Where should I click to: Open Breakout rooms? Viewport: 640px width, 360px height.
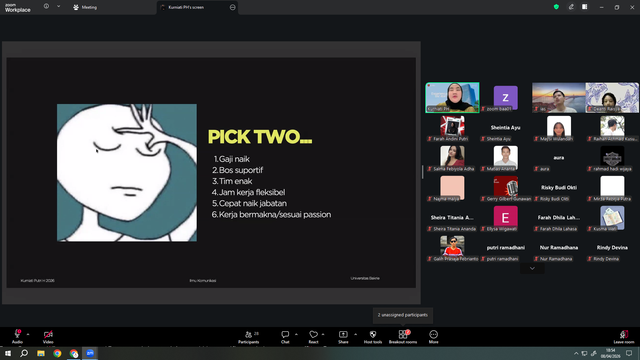(x=403, y=337)
